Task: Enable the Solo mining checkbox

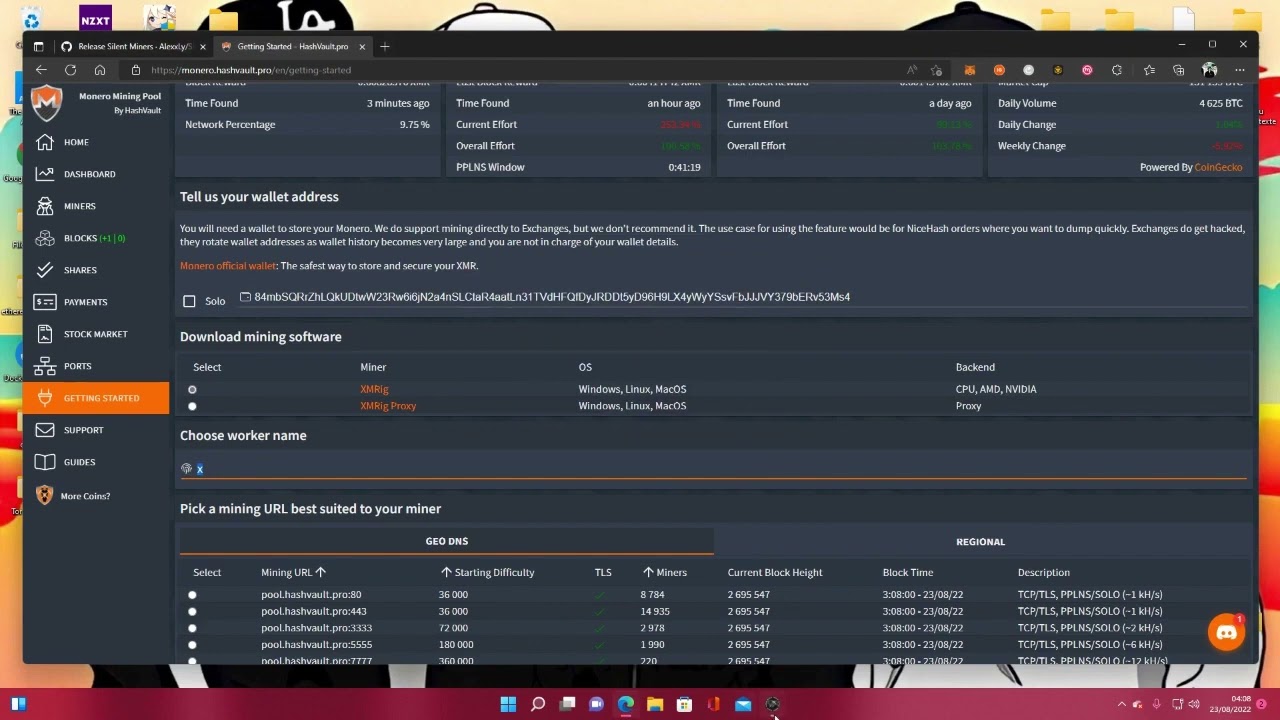Action: pyautogui.click(x=189, y=301)
